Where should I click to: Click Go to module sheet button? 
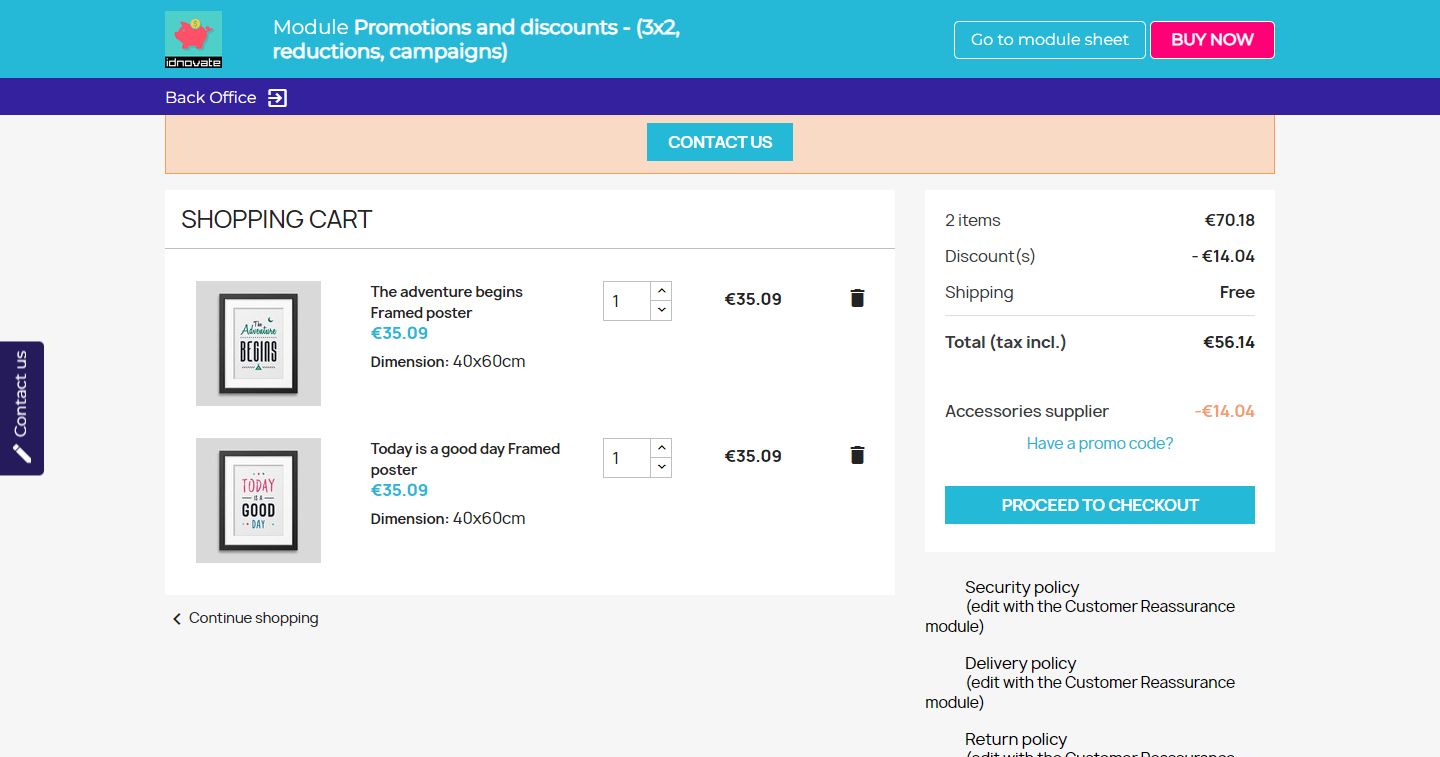[x=1049, y=40]
